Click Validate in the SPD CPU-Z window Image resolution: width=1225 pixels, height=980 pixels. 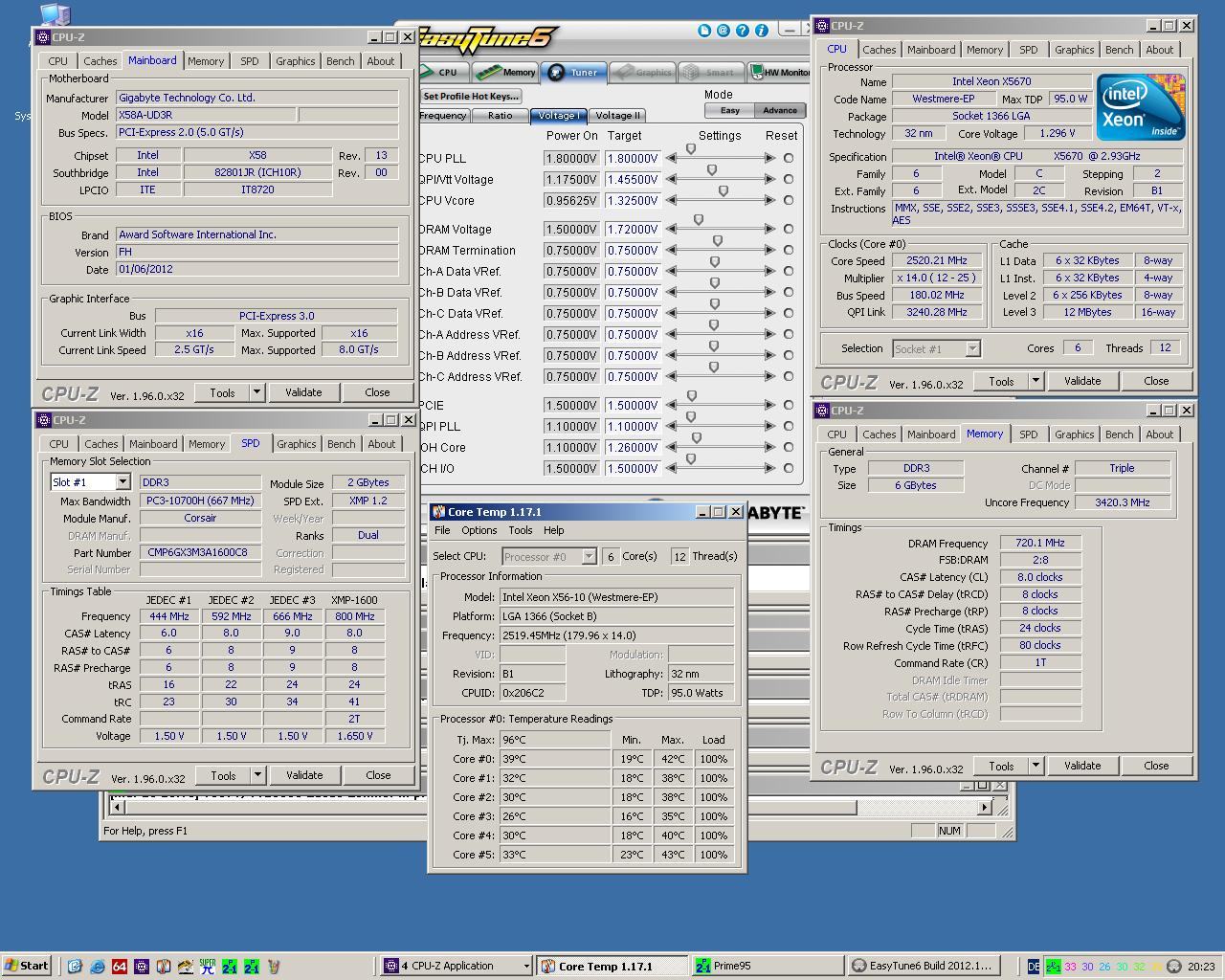click(x=304, y=775)
